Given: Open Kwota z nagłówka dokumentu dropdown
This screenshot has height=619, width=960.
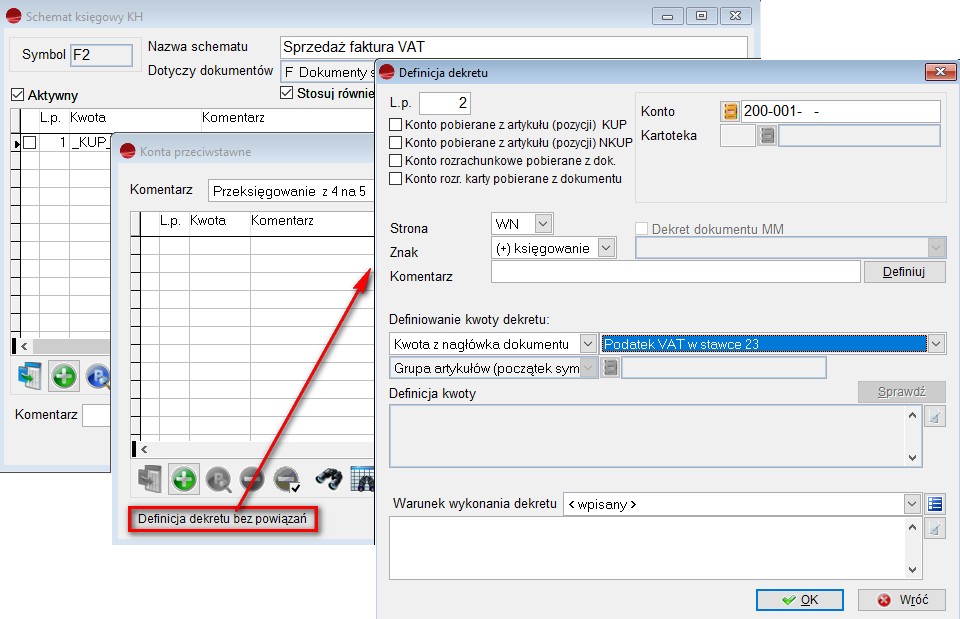Looking at the screenshot, I should click(x=588, y=344).
